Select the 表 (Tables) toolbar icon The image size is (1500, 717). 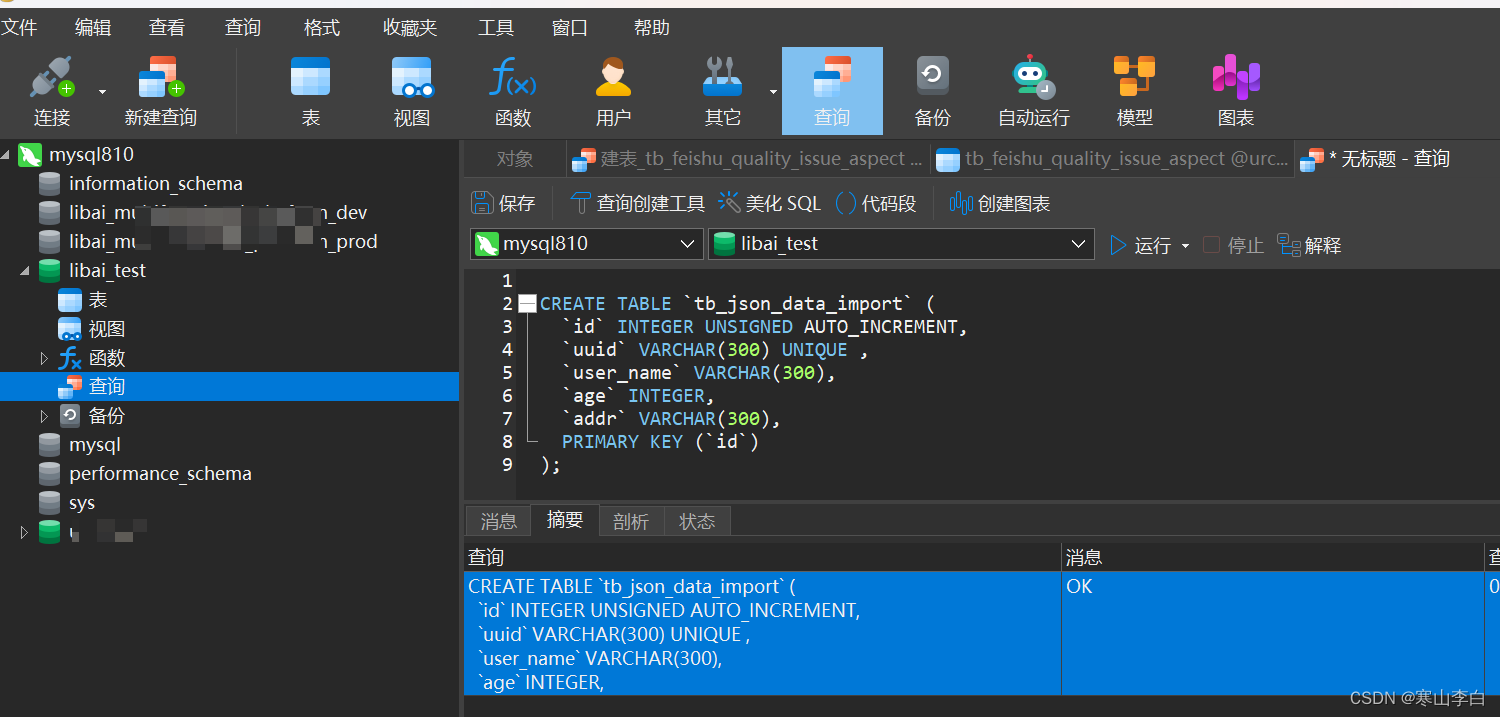tap(310, 90)
